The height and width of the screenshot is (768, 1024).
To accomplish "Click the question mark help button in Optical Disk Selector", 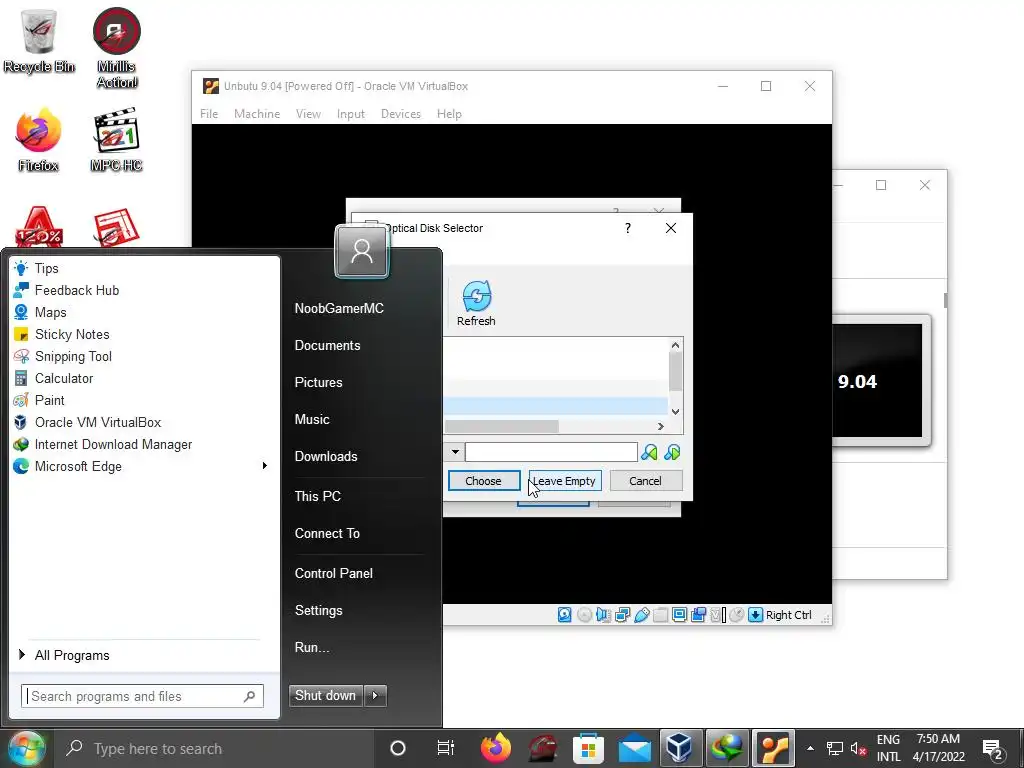I will click(628, 228).
